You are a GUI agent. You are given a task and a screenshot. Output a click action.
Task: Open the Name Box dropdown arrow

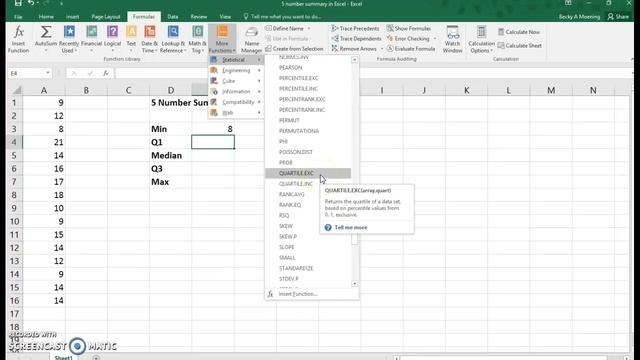(x=48, y=73)
